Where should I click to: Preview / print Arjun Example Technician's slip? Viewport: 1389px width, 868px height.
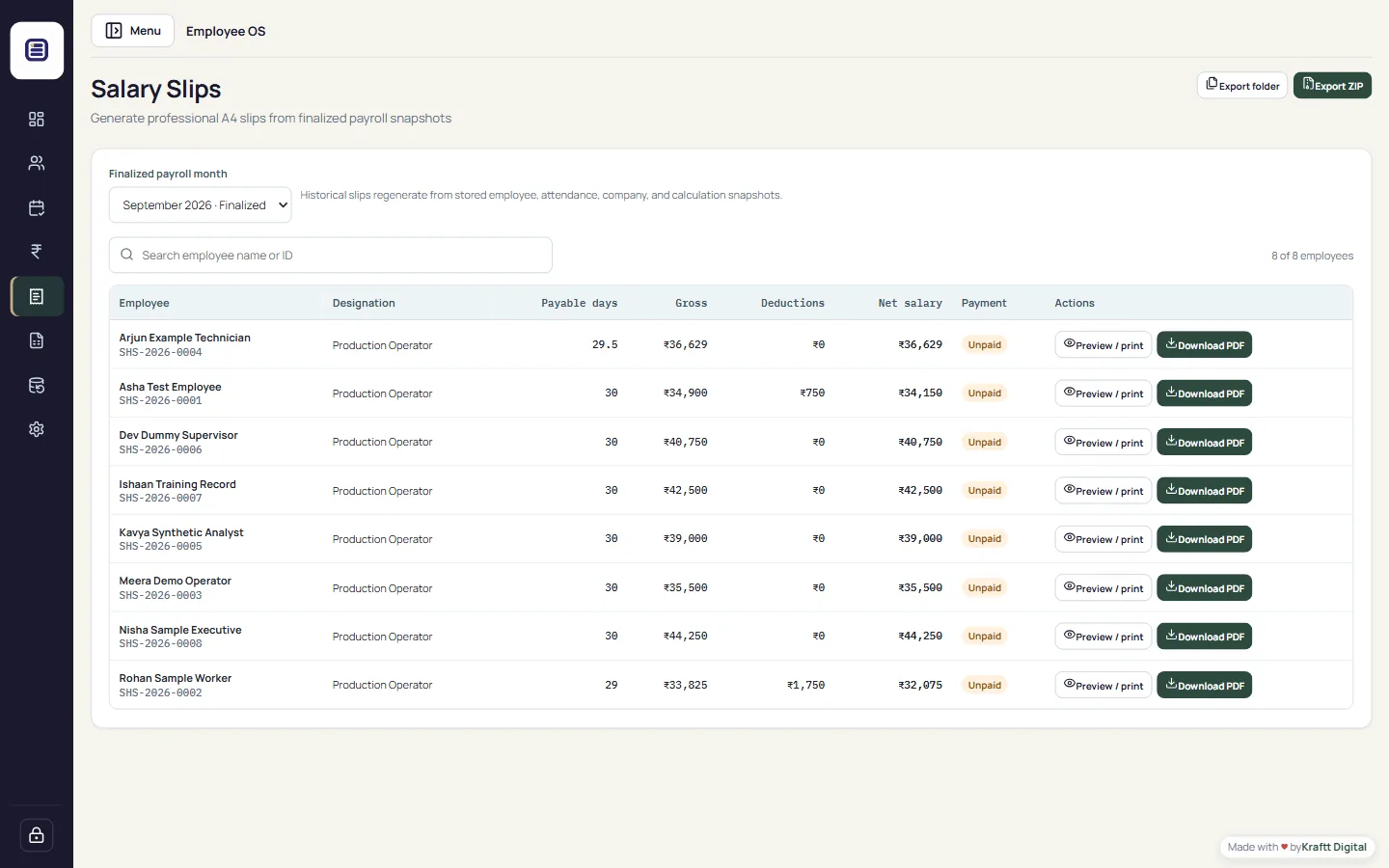pyautogui.click(x=1103, y=345)
